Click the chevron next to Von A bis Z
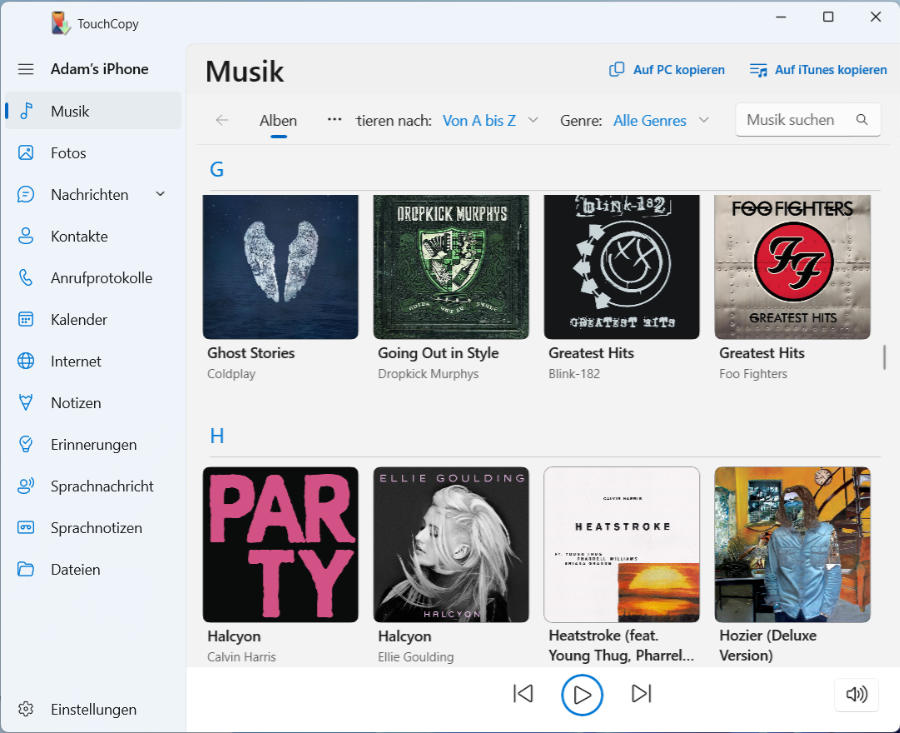900x733 pixels. (533, 120)
